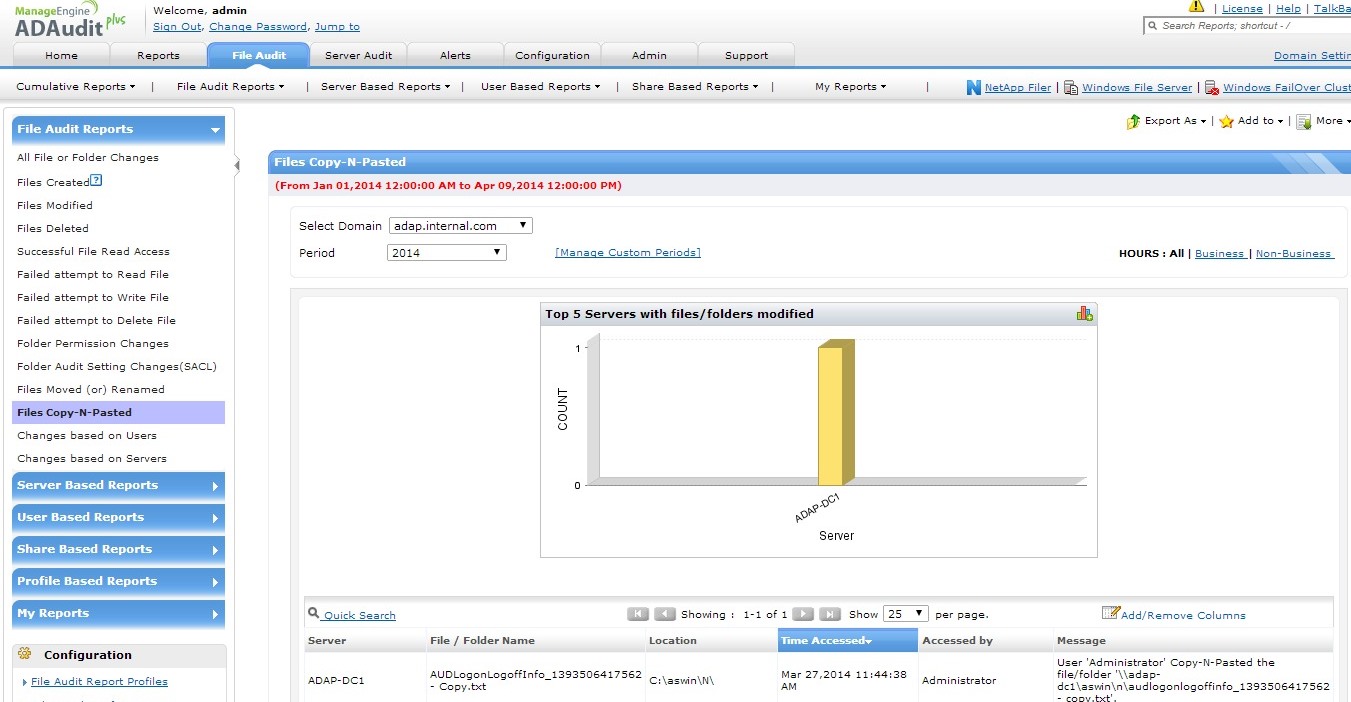Open Changes based on Users report
Screen dimensions: 1351x702
click(87, 436)
